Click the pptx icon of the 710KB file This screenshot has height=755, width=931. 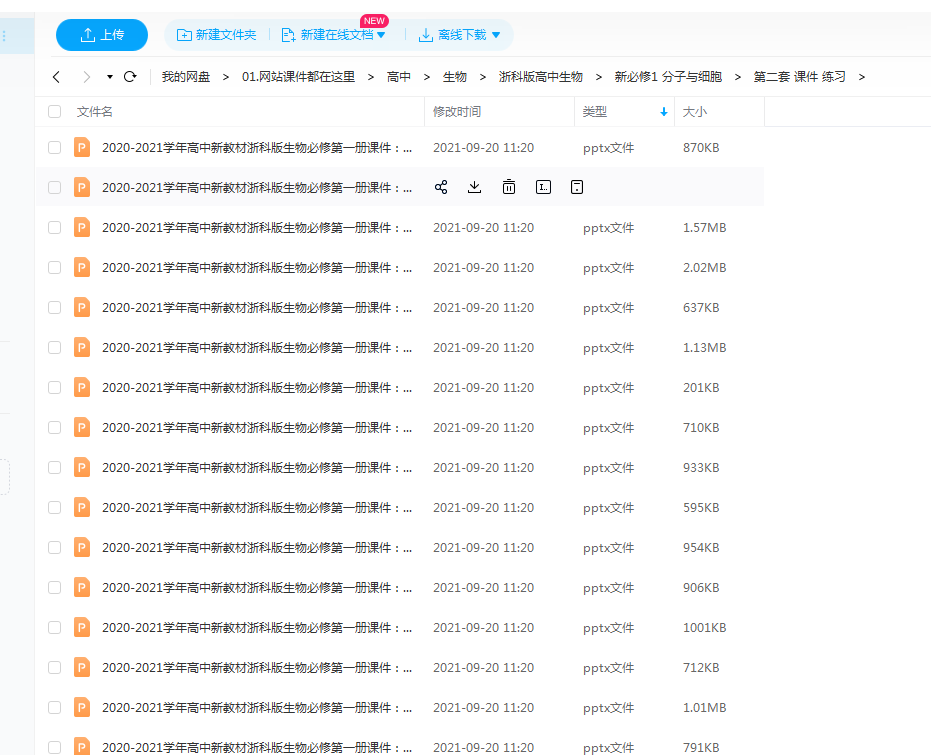82,427
